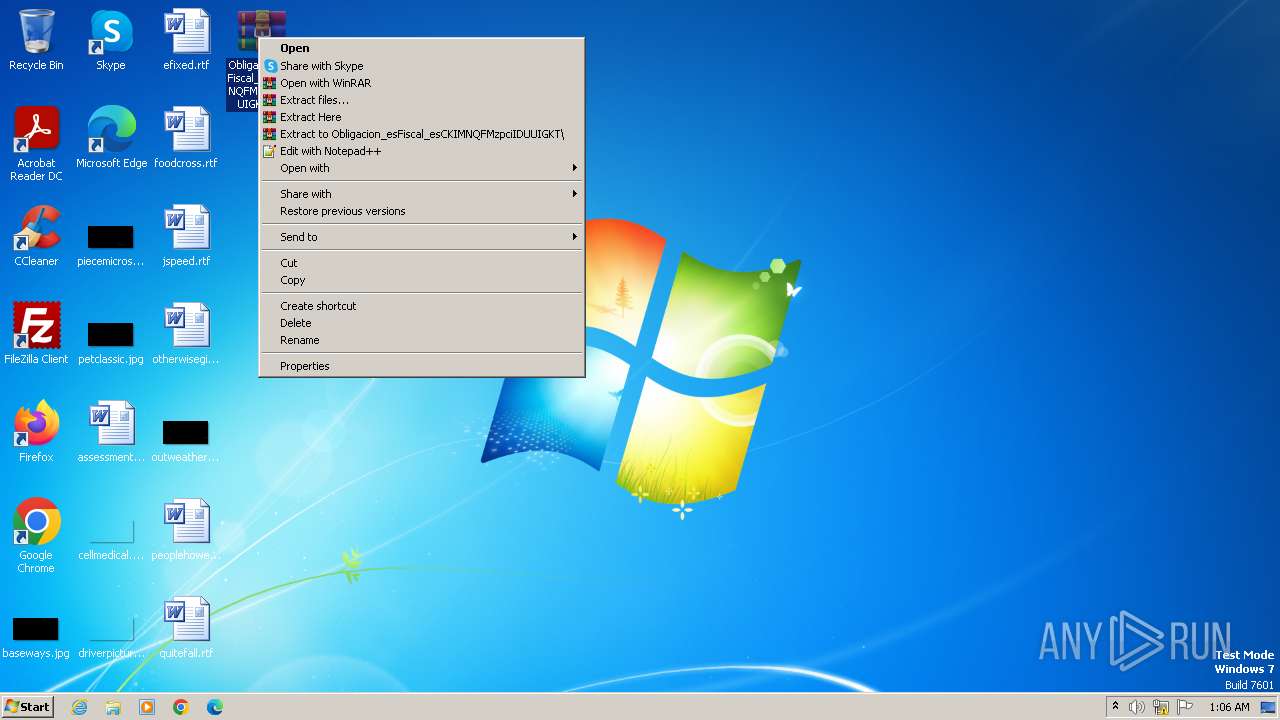Choose Extract files... option
This screenshot has height=720, width=1280.
click(421, 100)
